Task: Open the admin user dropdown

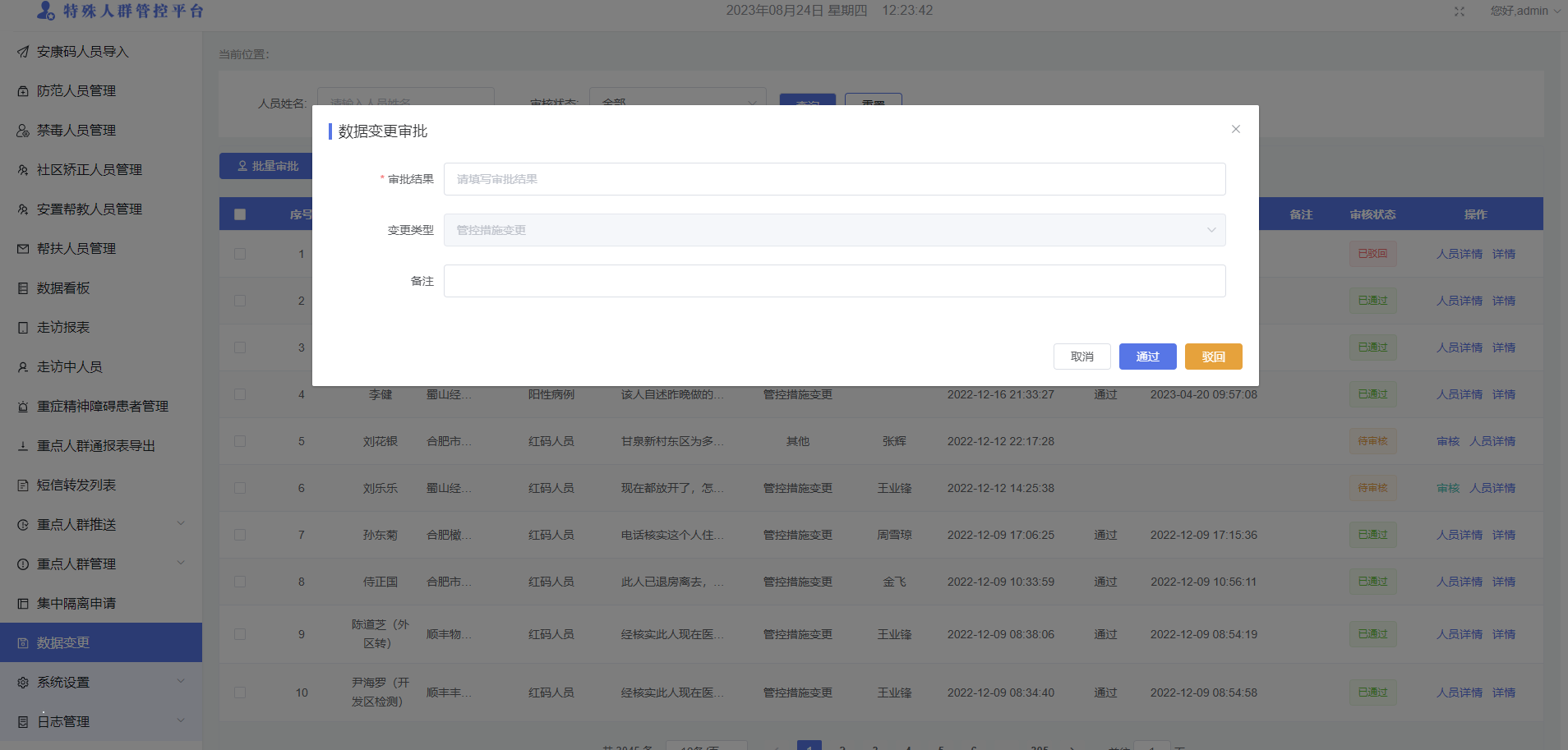Action: 1526,12
